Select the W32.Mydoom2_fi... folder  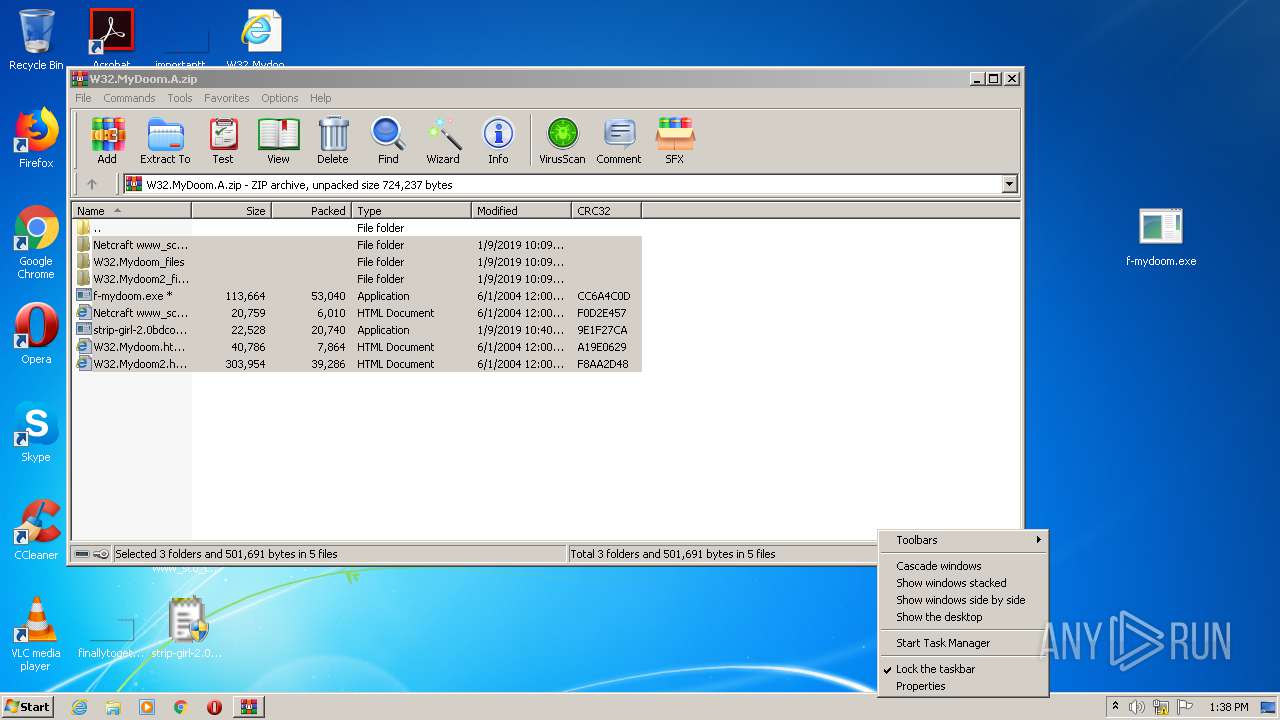(357, 279)
